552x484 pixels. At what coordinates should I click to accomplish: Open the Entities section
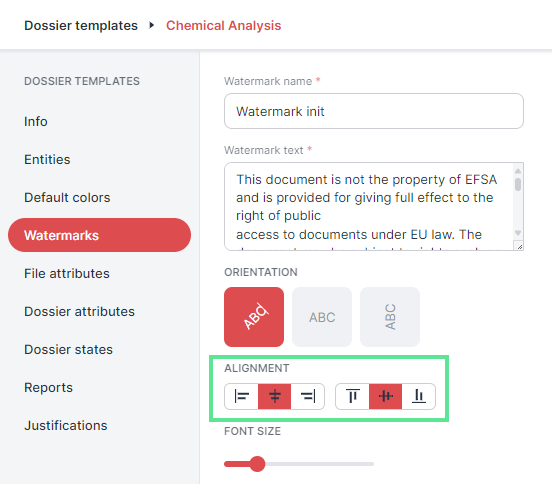click(47, 159)
